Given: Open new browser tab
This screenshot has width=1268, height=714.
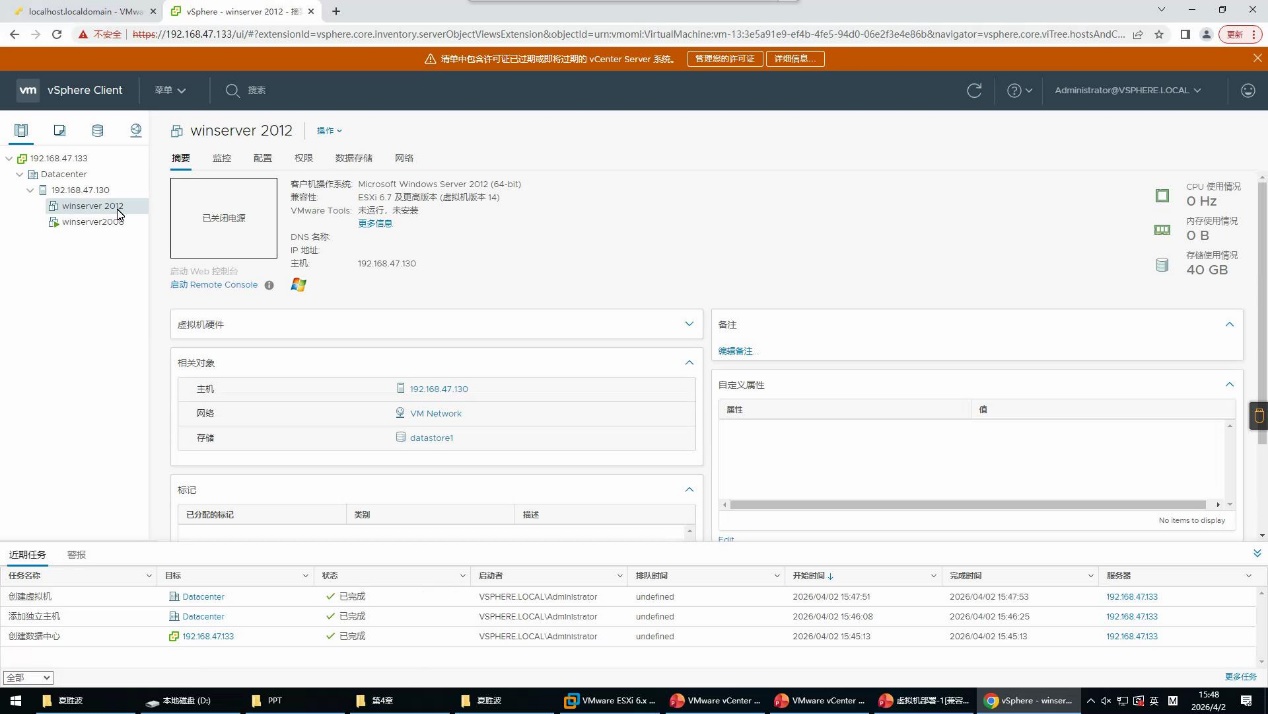Looking at the screenshot, I should pyautogui.click(x=336, y=11).
